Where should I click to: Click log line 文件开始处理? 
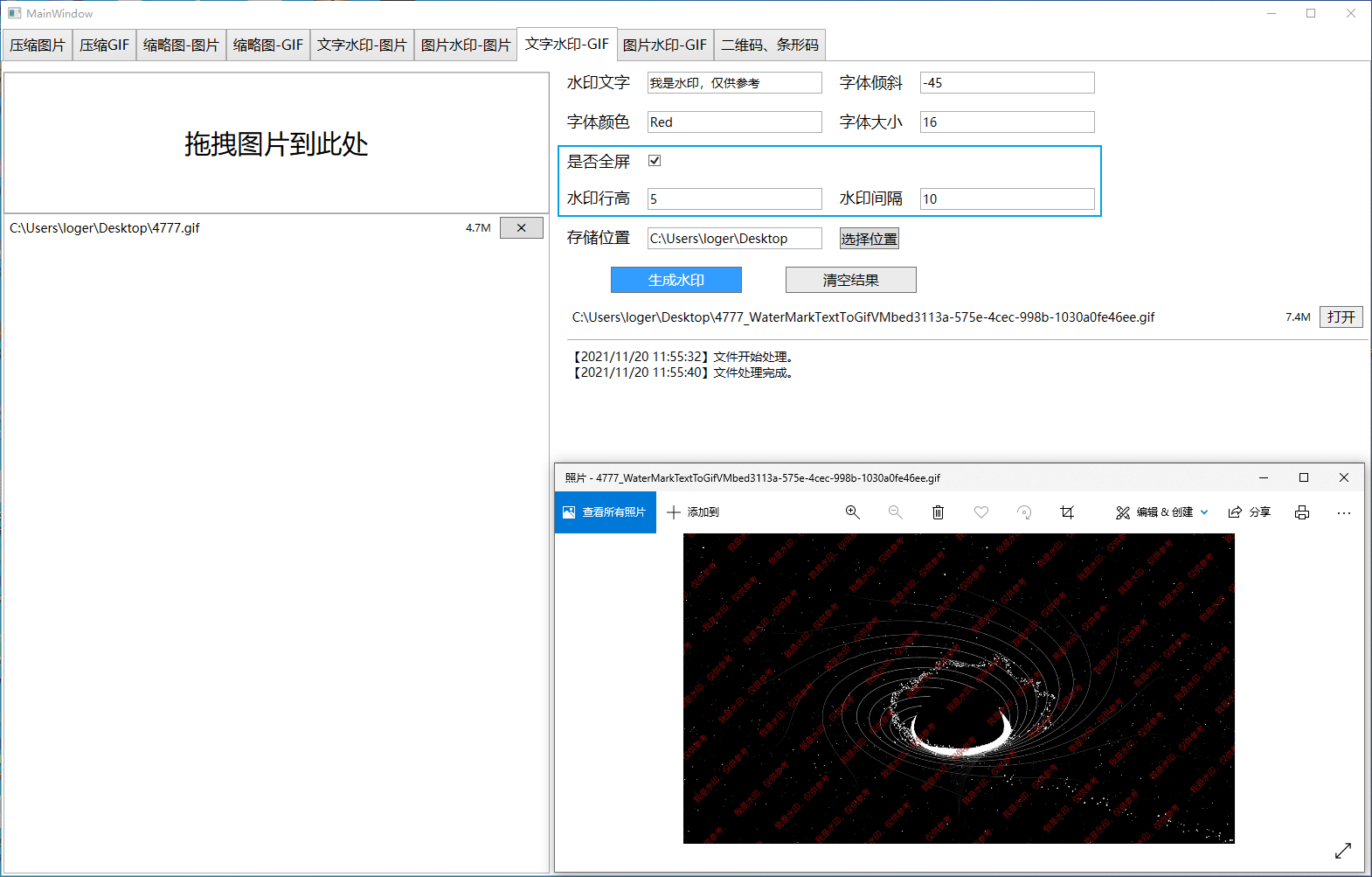(x=682, y=357)
